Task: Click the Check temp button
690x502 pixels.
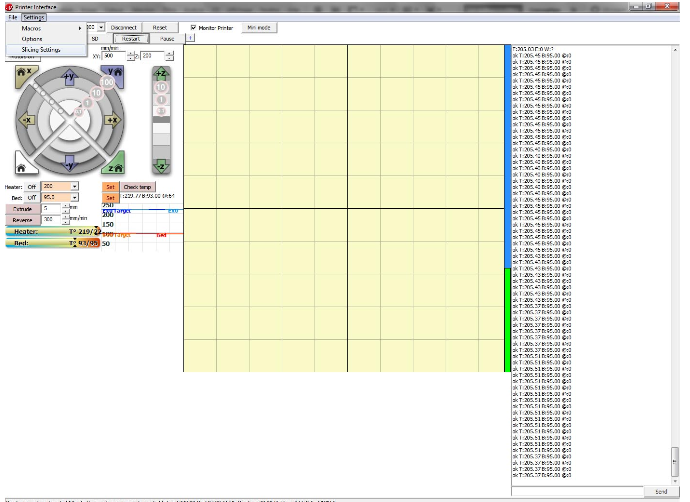Action: pyautogui.click(x=137, y=186)
